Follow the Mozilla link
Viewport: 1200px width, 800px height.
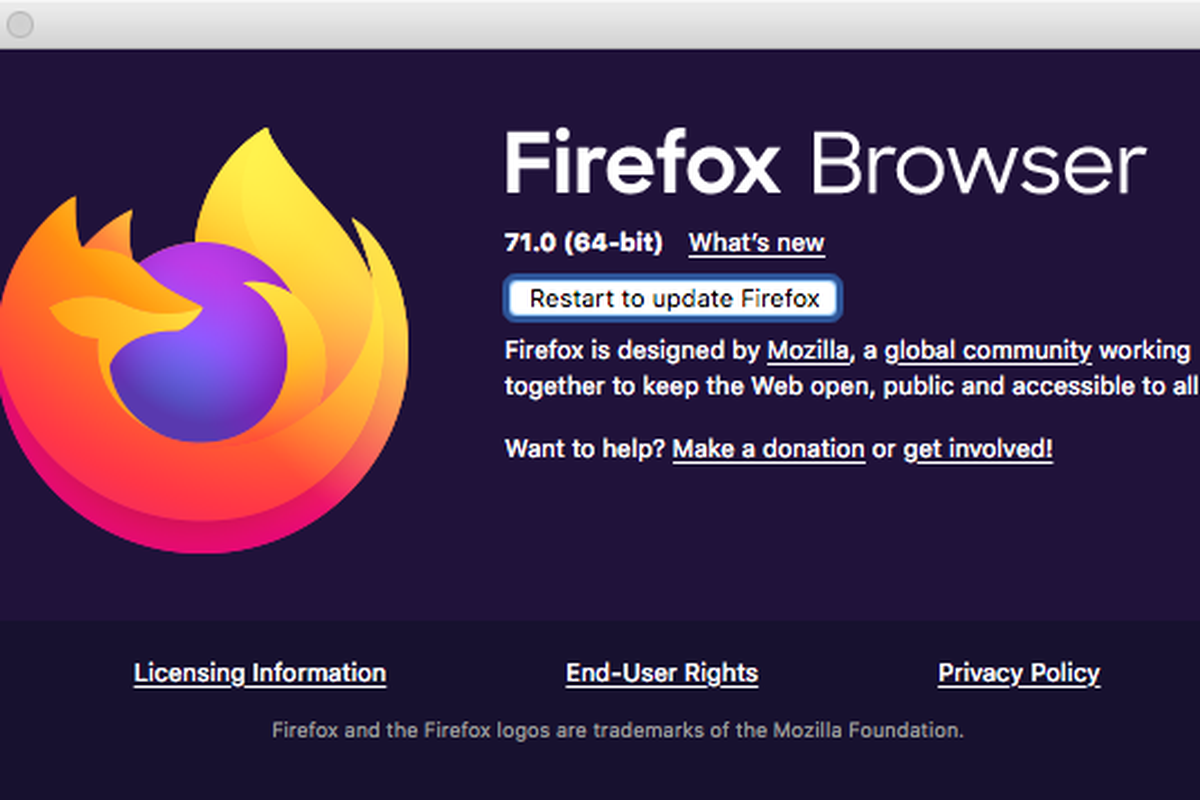pos(809,351)
